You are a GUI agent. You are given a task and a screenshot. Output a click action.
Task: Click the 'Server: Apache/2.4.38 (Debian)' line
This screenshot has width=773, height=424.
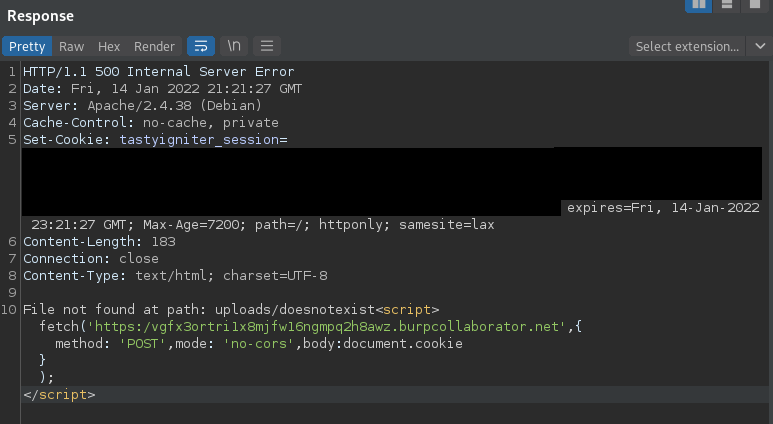point(142,106)
